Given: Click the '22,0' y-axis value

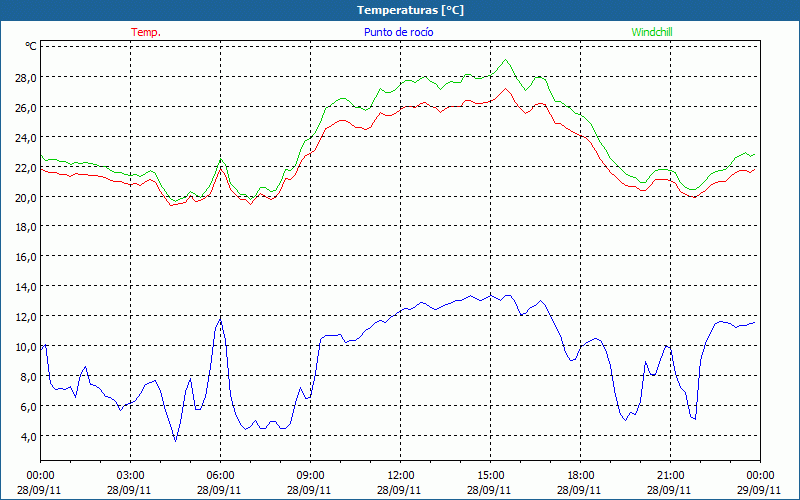Looking at the screenshot, I should click(26, 167).
